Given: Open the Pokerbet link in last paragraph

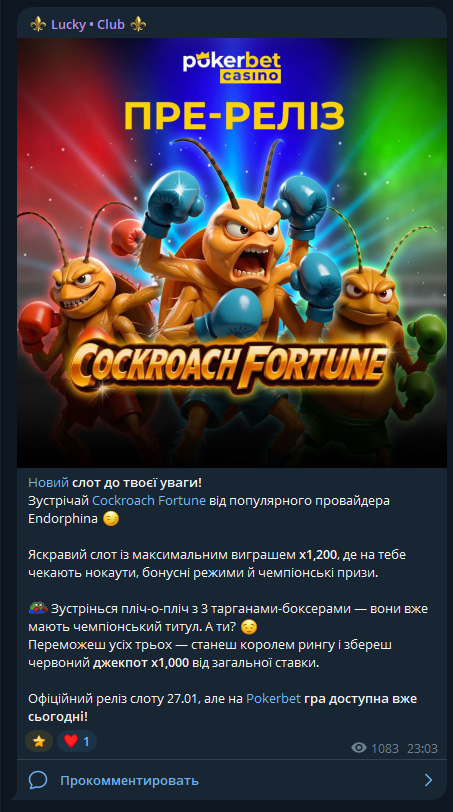Looking at the screenshot, I should point(273,698).
